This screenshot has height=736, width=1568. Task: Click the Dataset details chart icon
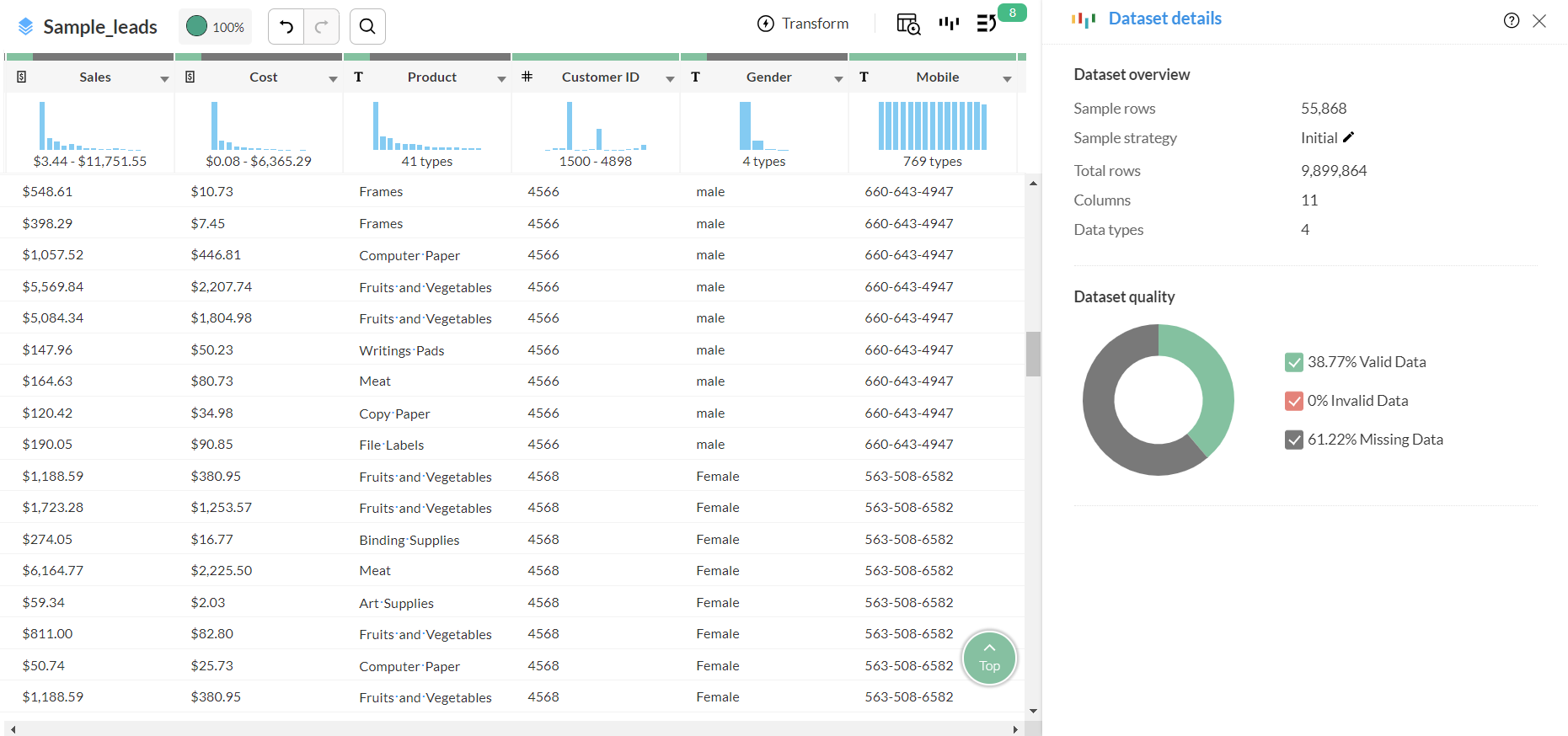(1084, 19)
